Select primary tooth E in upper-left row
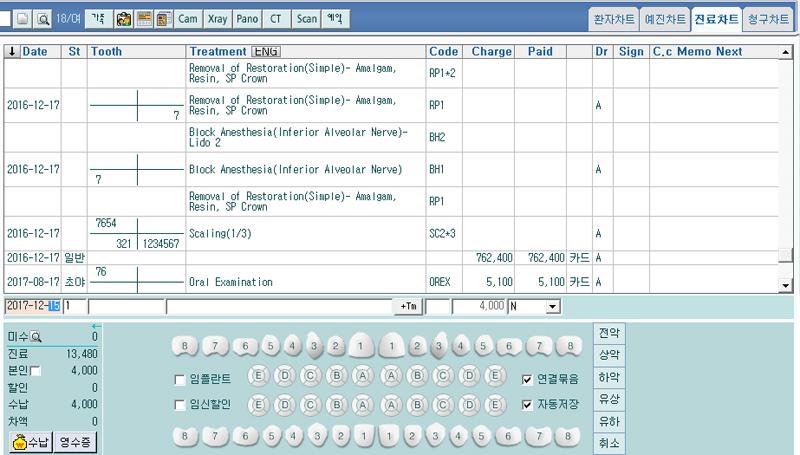 [257, 378]
